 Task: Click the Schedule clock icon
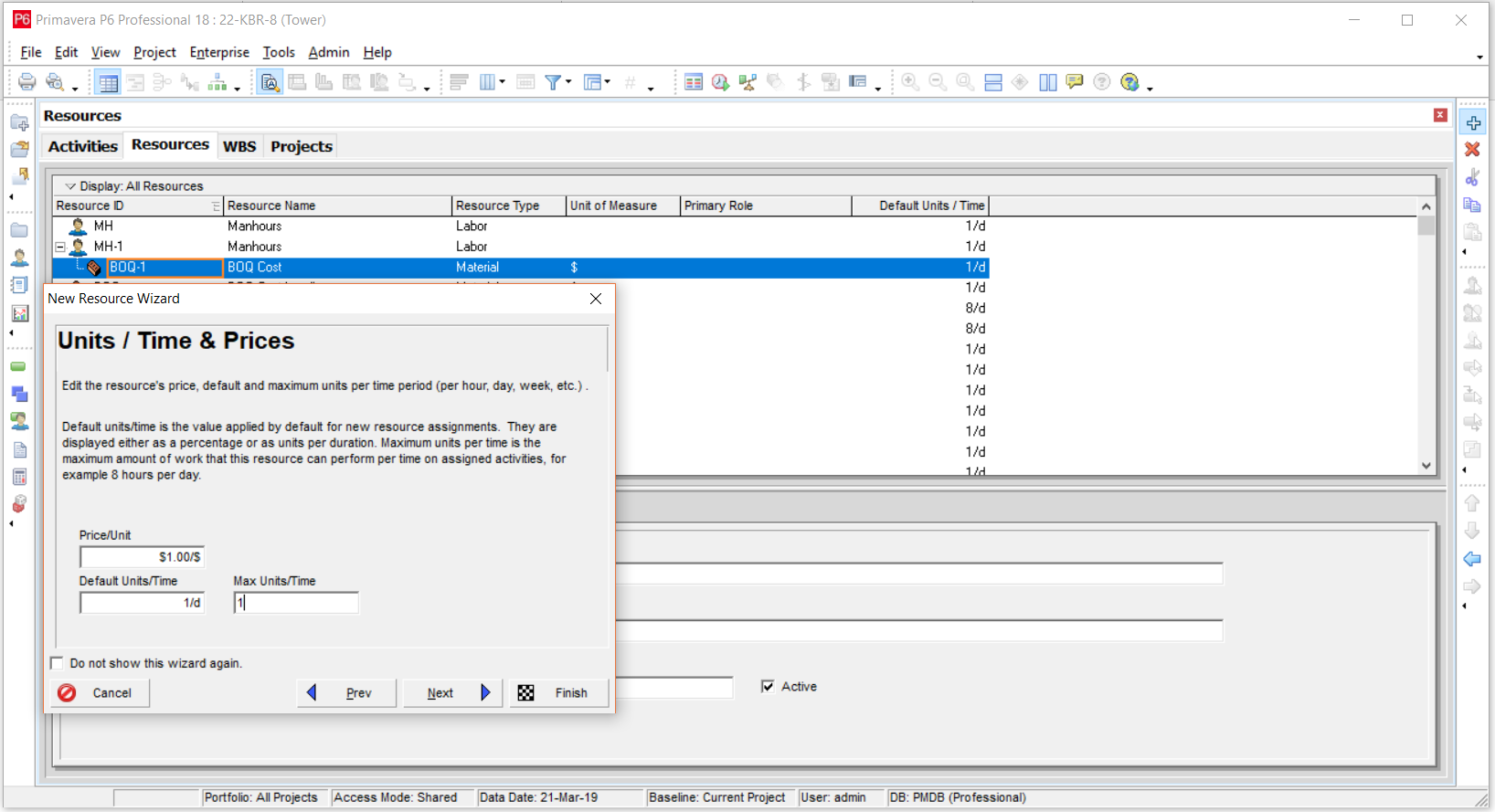tap(720, 82)
